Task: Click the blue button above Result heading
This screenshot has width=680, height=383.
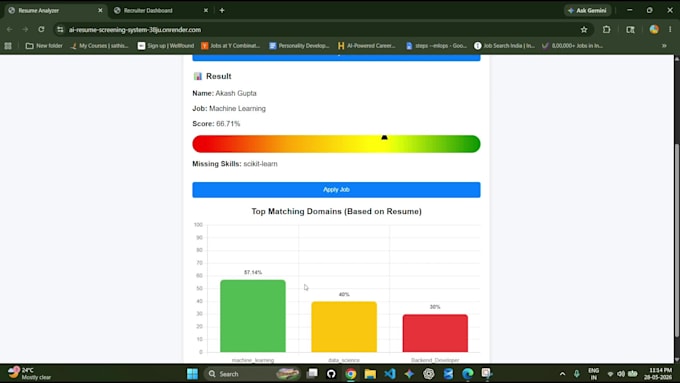Action: click(336, 58)
